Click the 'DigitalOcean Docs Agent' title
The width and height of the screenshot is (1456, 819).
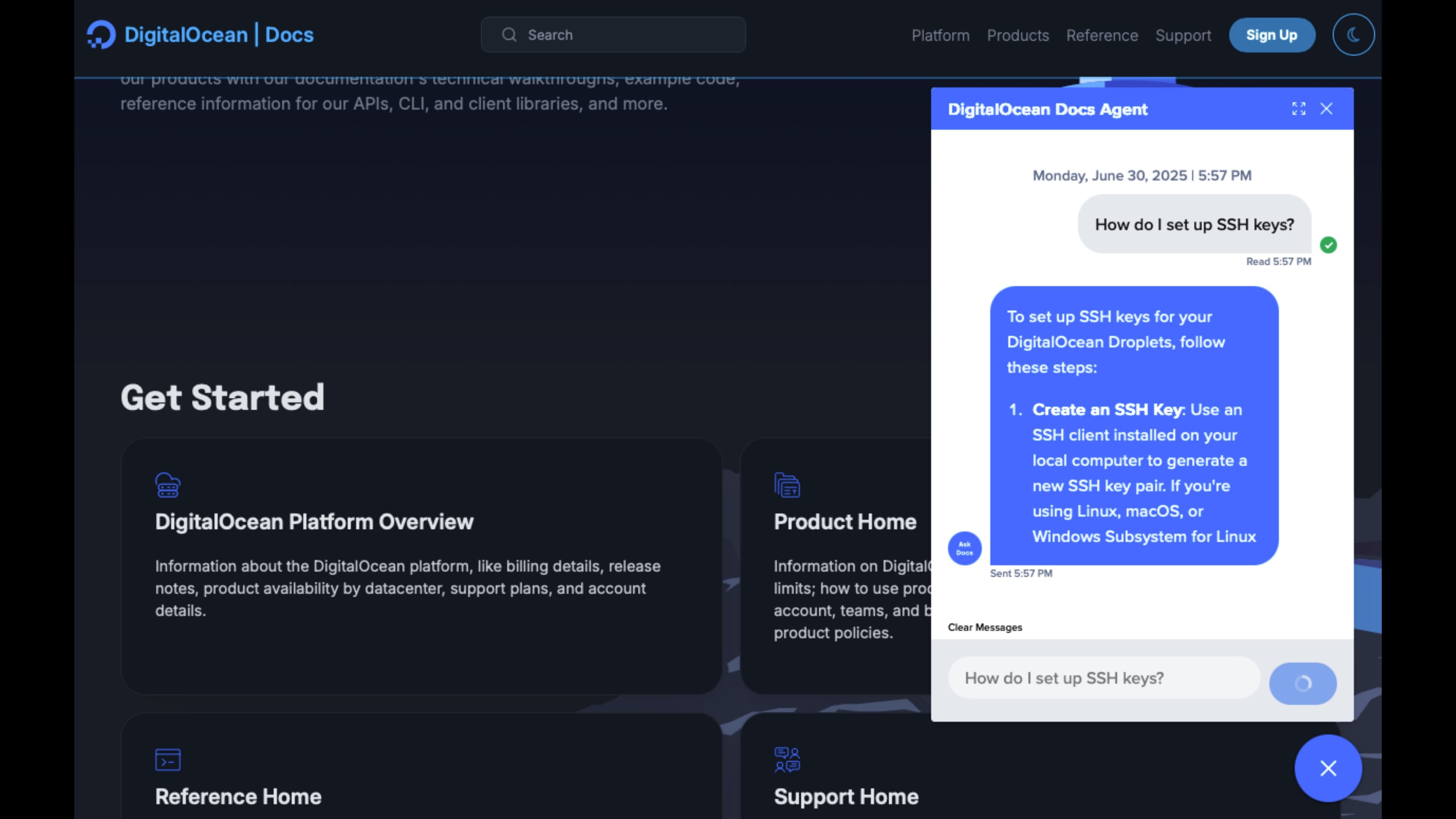pyautogui.click(x=1047, y=109)
